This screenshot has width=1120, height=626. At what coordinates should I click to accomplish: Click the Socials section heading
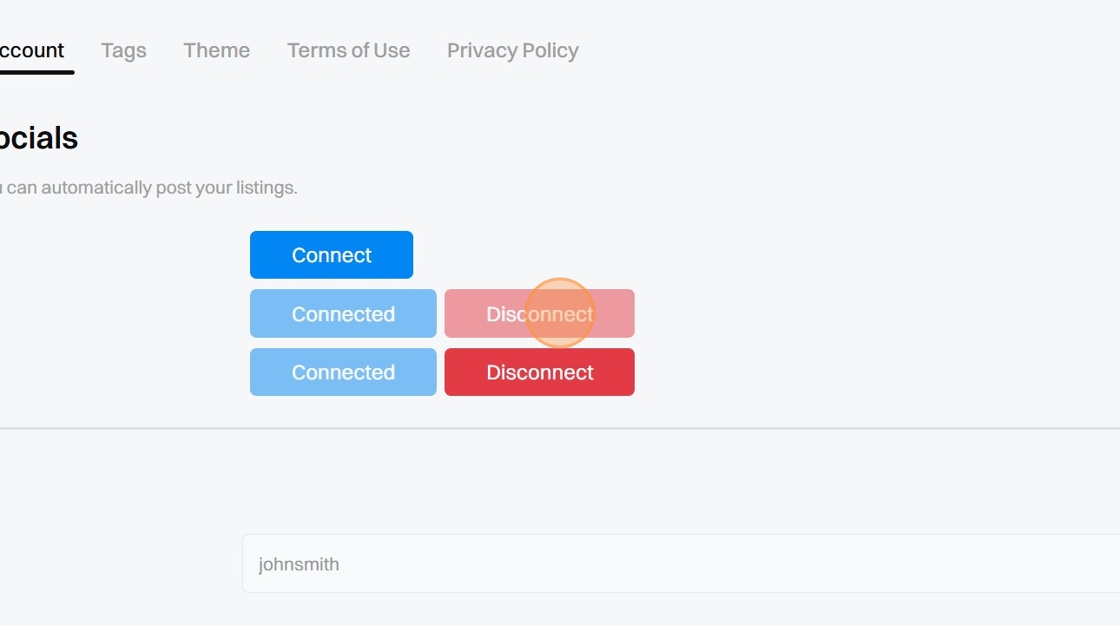pyautogui.click(x=38, y=138)
